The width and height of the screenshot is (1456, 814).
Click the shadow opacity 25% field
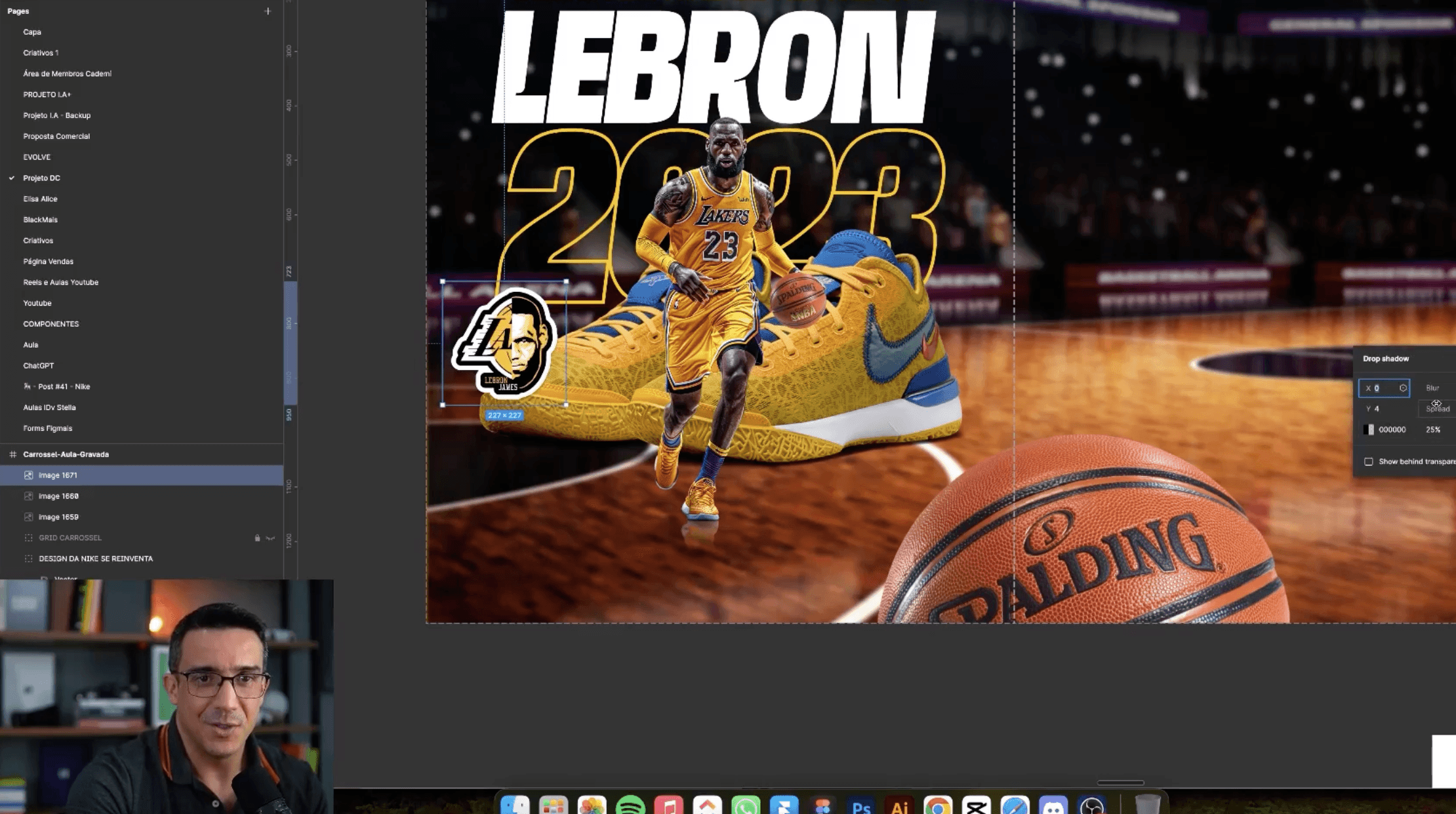(1433, 430)
